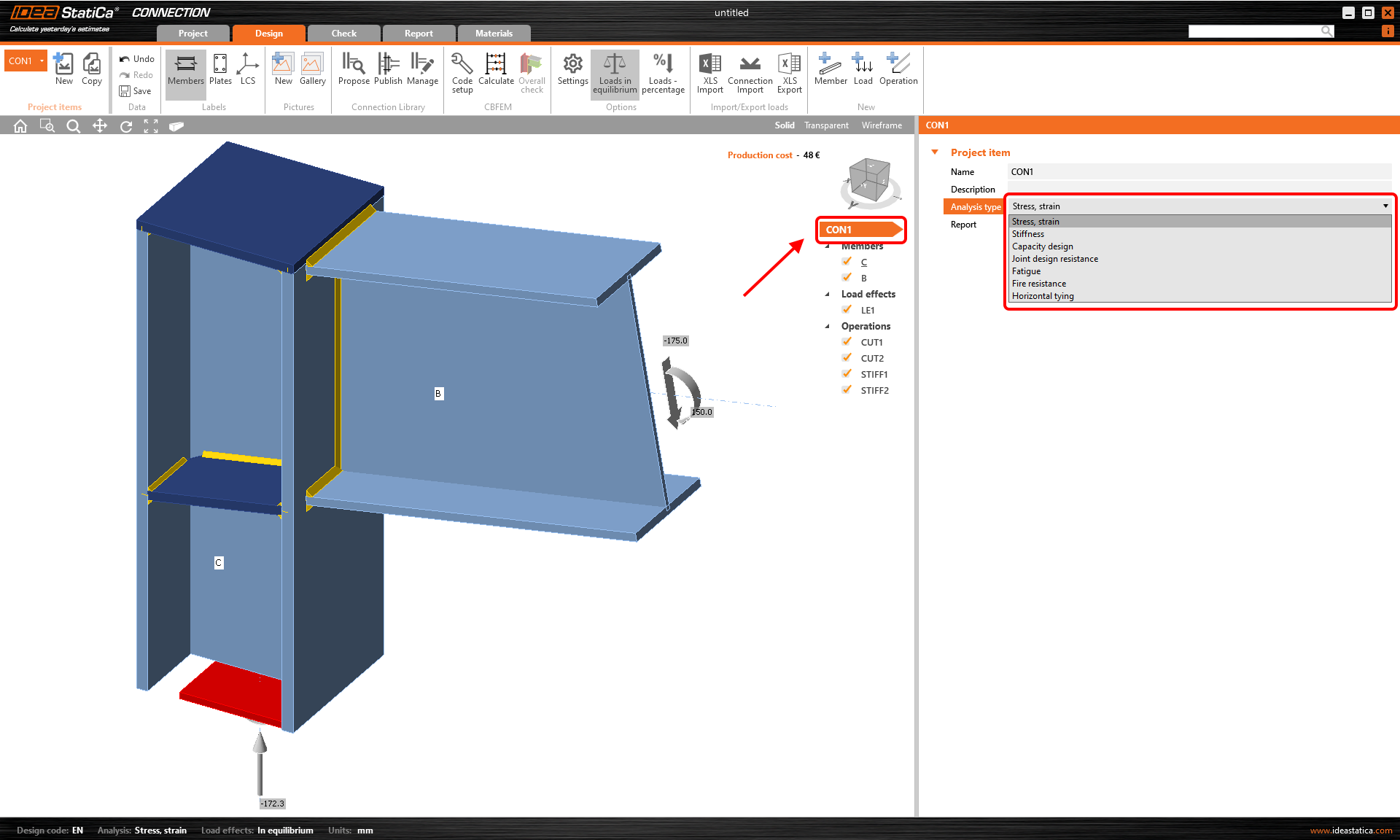1400x840 pixels.
Task: Open the Code setup tool
Action: (x=462, y=71)
